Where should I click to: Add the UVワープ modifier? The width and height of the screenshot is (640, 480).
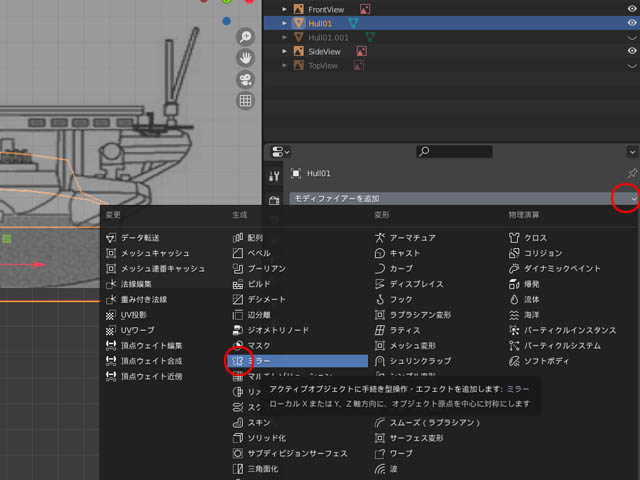pyautogui.click(x=130, y=330)
